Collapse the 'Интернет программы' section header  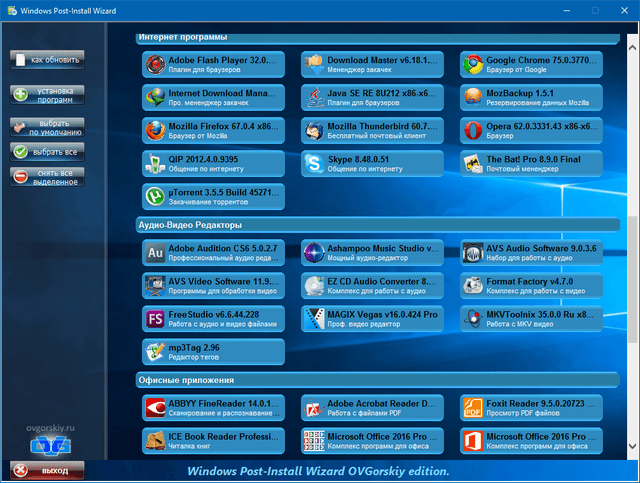point(378,38)
